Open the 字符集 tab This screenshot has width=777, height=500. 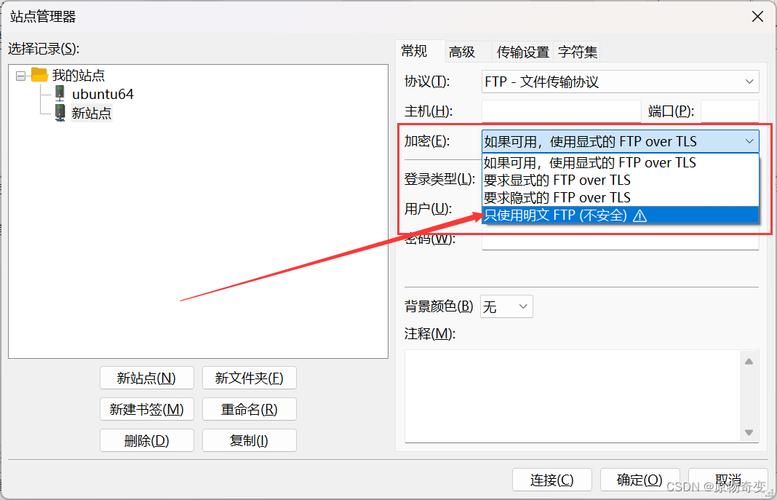[577, 52]
